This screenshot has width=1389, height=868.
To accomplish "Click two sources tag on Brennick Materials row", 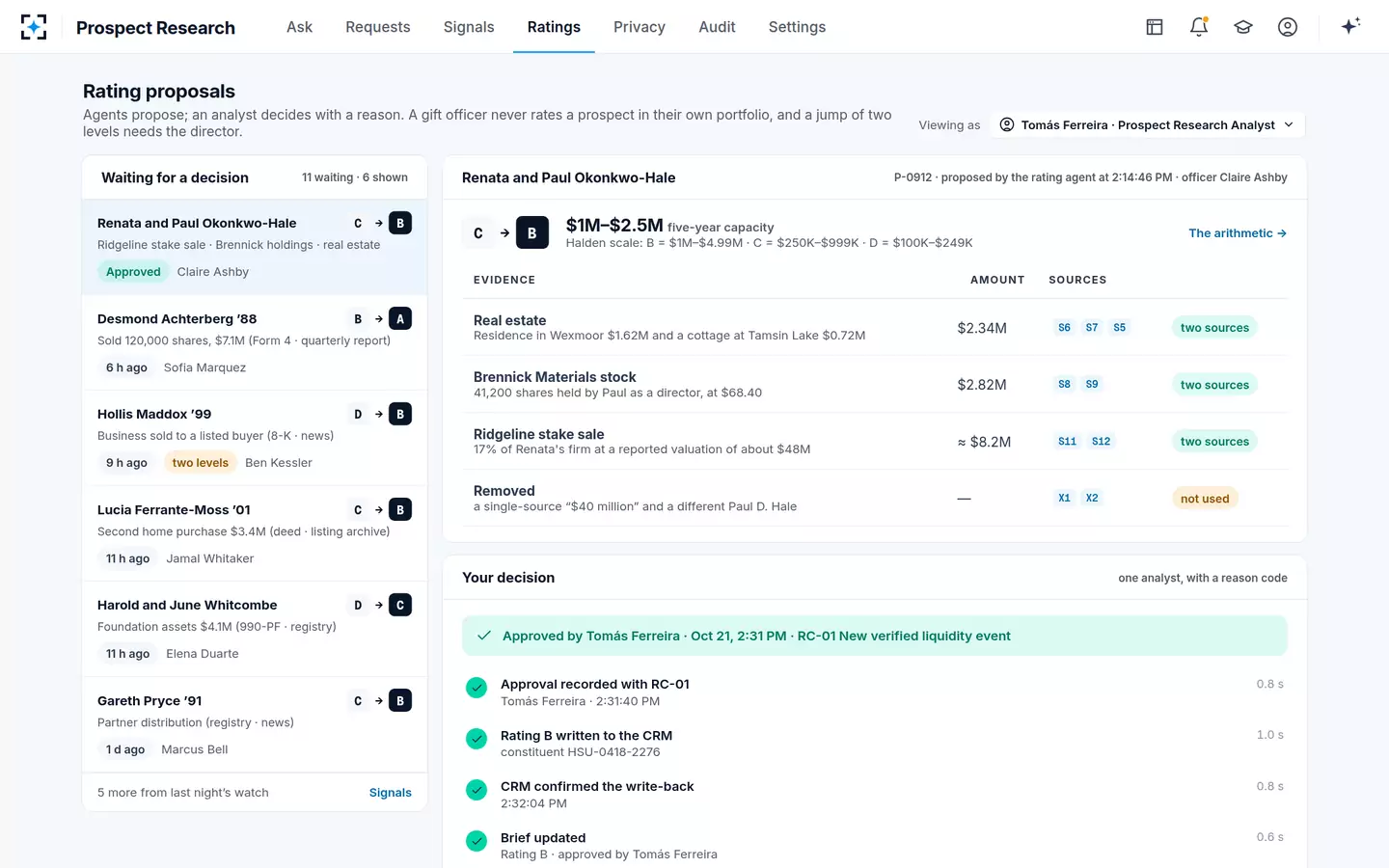I will click(x=1214, y=385).
